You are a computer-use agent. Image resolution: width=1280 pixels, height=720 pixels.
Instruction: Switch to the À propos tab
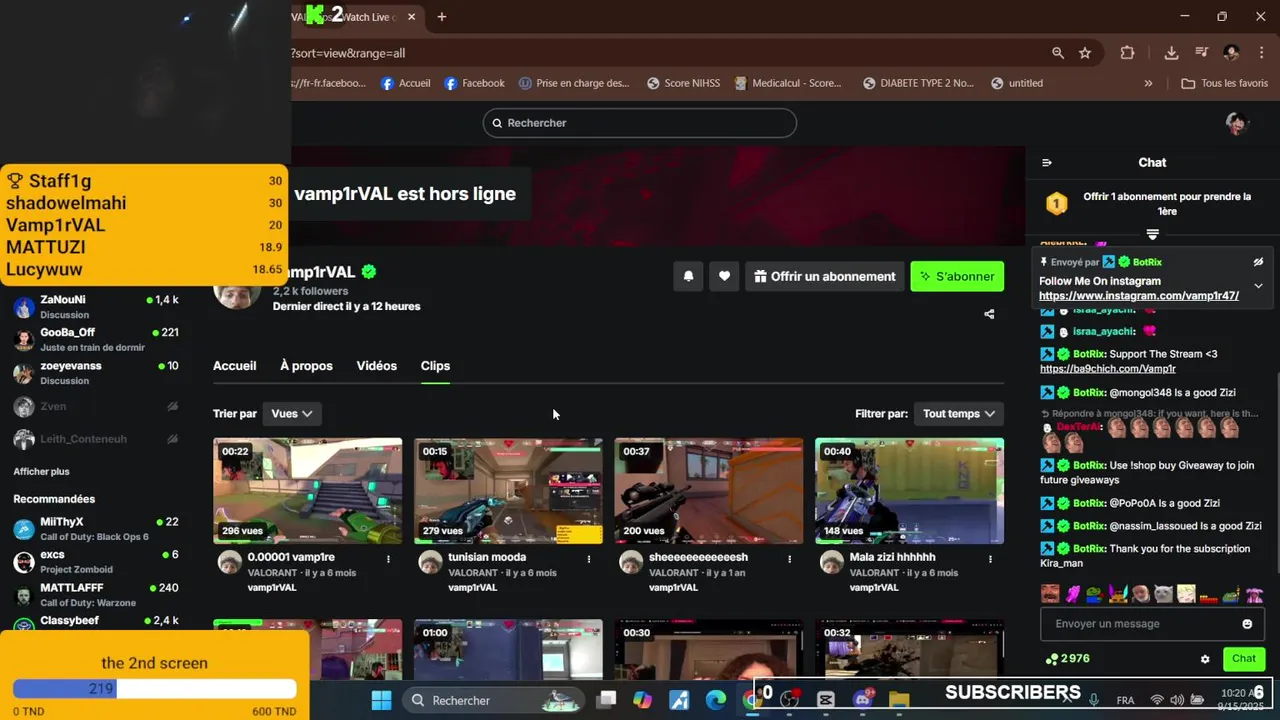coord(306,366)
